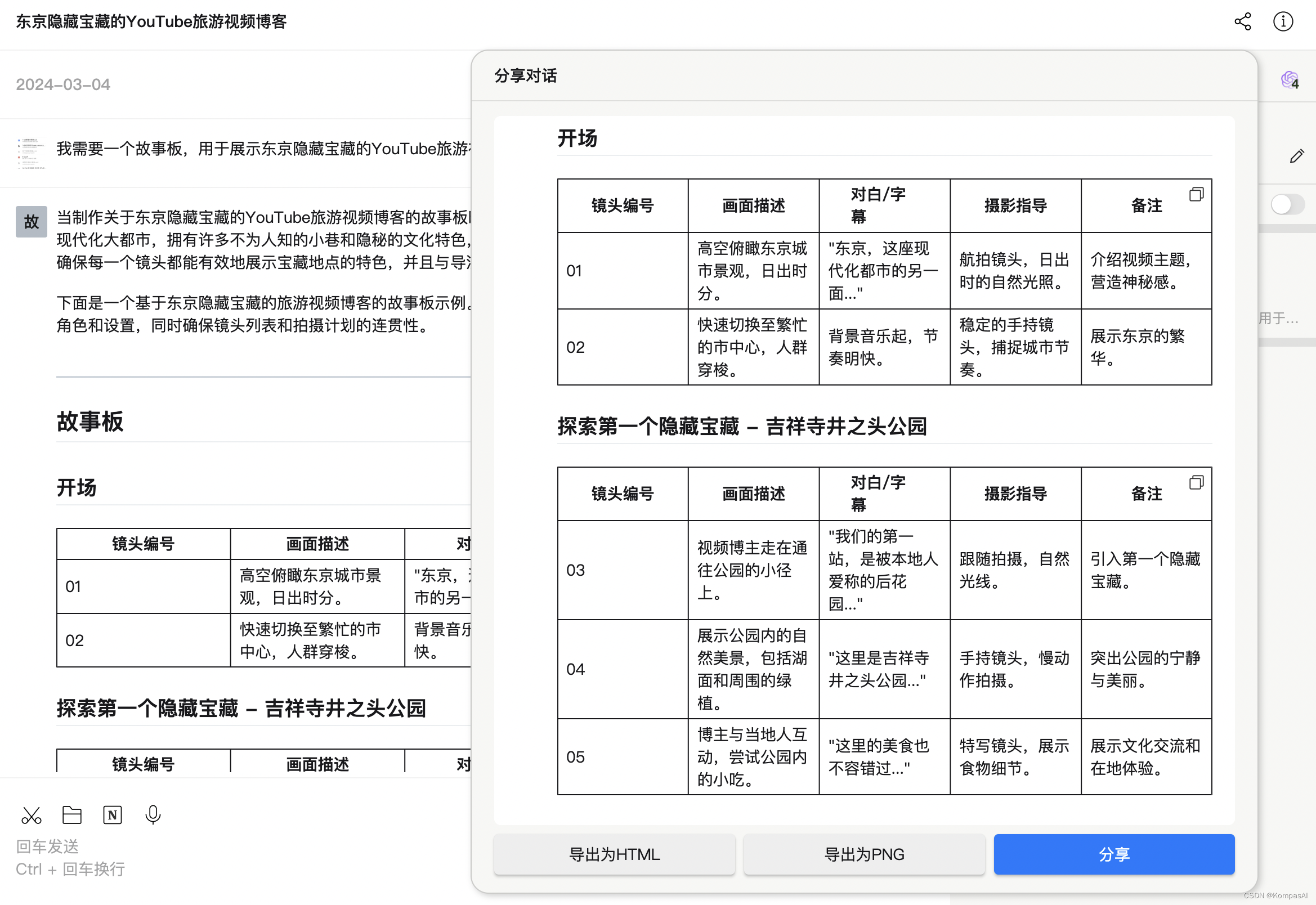Screen dimensions: 1316x905
Task: Click the pencil edit icon
Action: coord(1296,156)
